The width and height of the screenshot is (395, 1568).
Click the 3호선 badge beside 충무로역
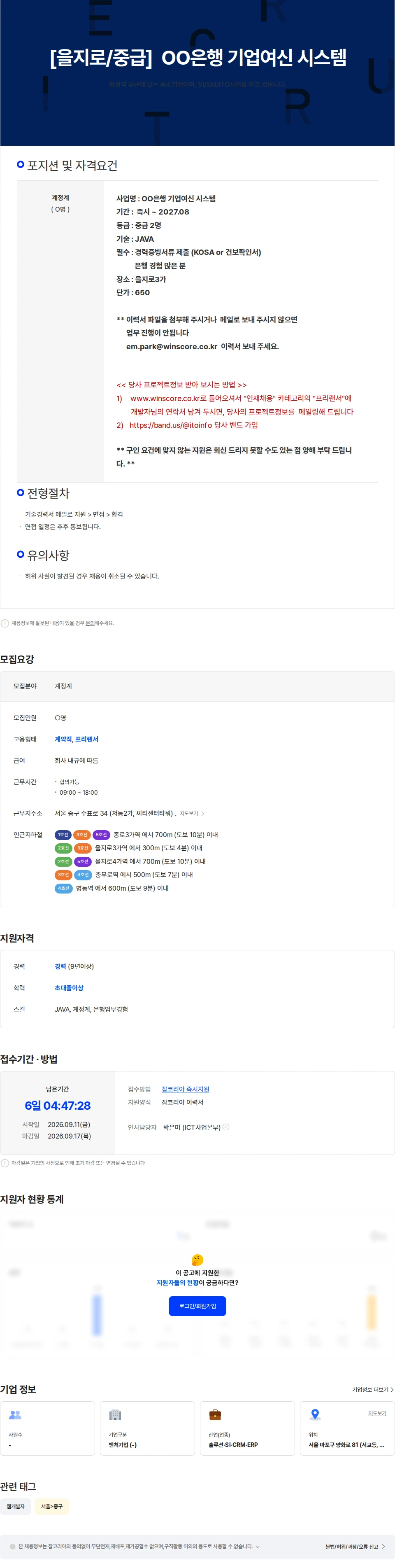pyautogui.click(x=63, y=875)
